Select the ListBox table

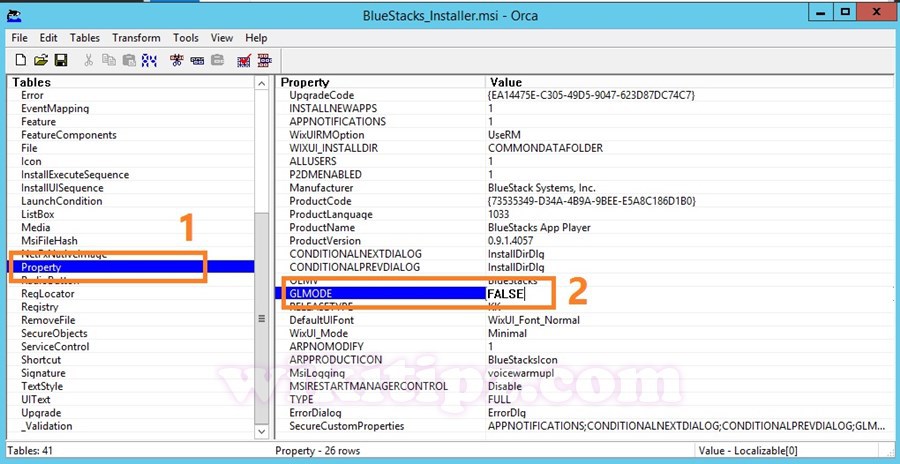click(38, 214)
